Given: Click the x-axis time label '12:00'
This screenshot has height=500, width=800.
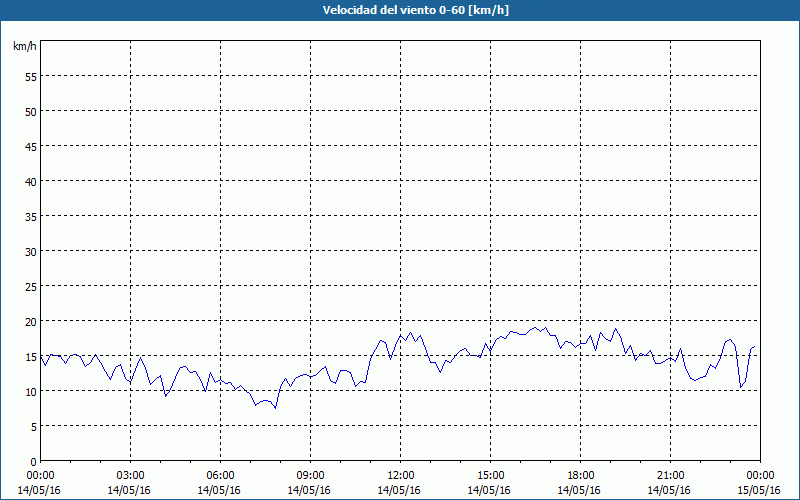Looking at the screenshot, I should (400, 476).
